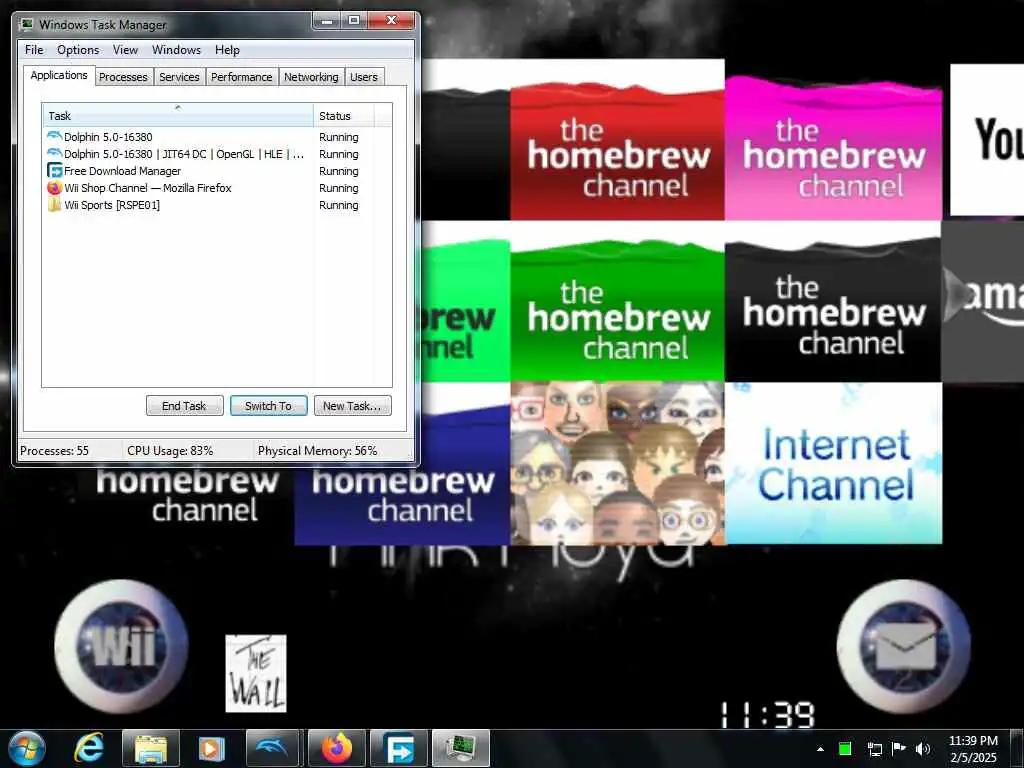Click the End Task button

tap(184, 406)
